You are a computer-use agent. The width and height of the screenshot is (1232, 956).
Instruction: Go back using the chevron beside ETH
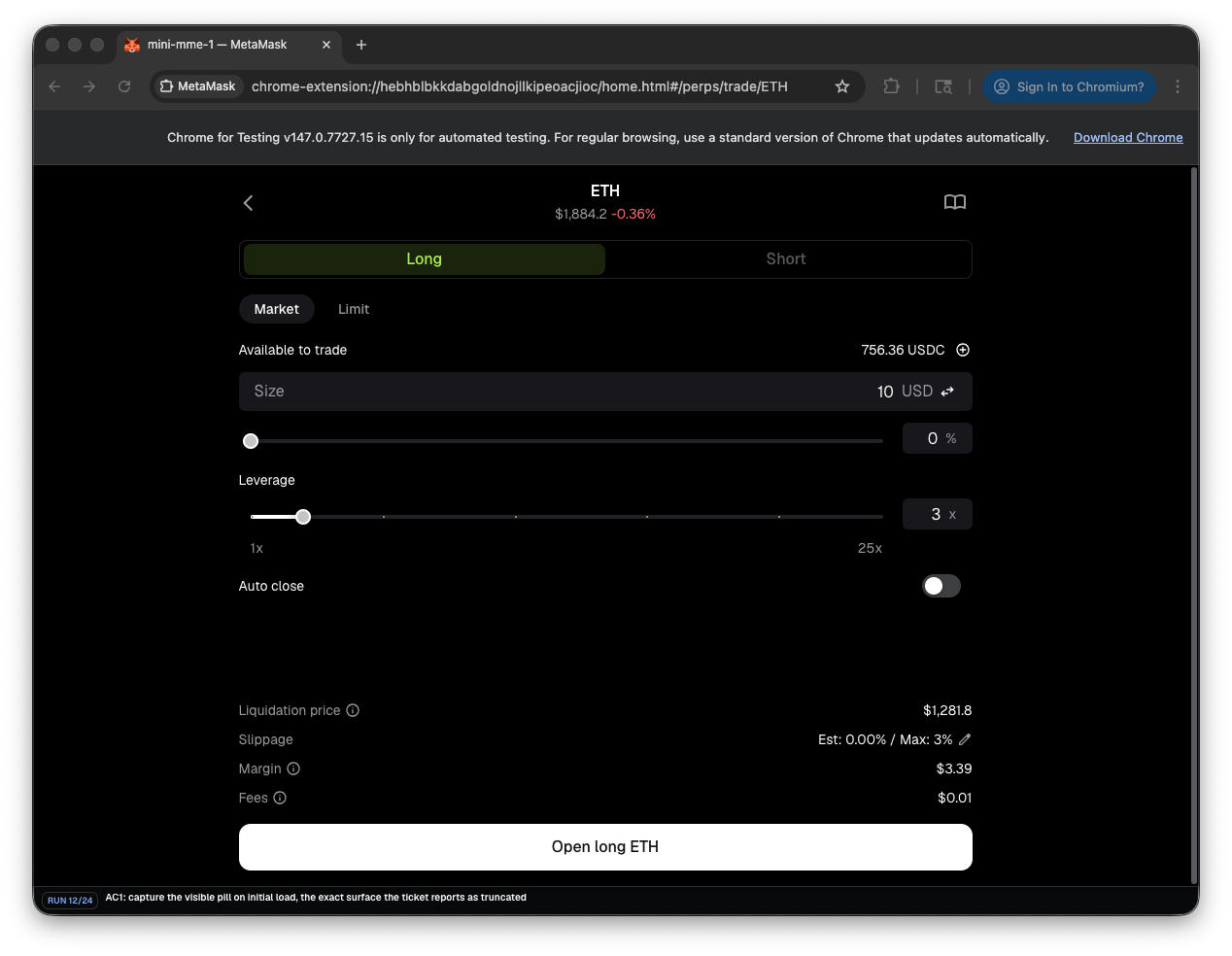248,202
